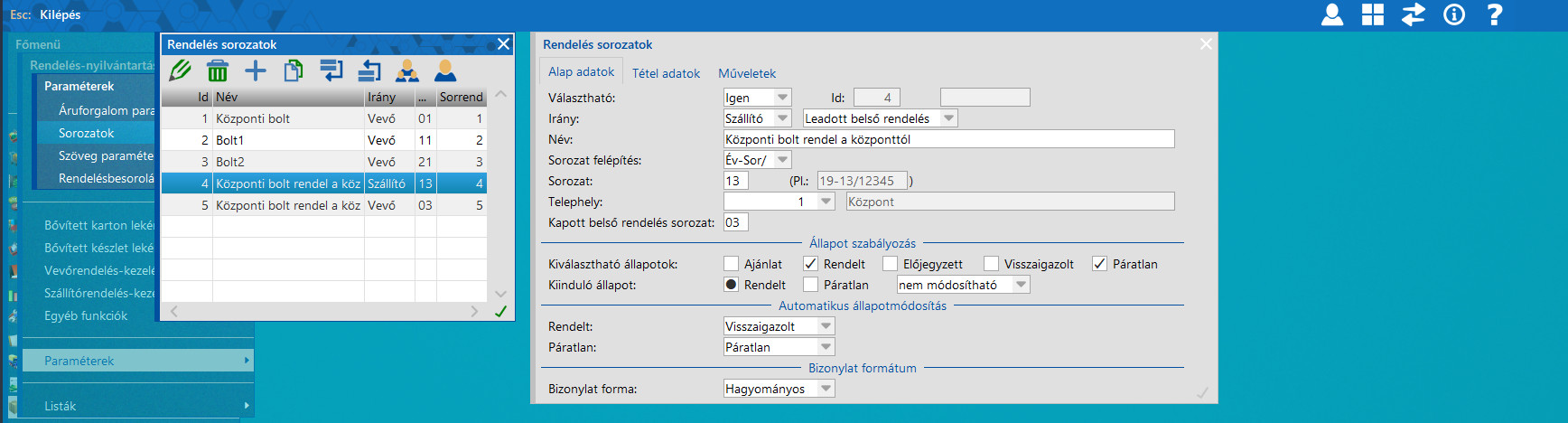The image size is (1568, 423).
Task: Click the Sorrend column header
Action: click(461, 97)
